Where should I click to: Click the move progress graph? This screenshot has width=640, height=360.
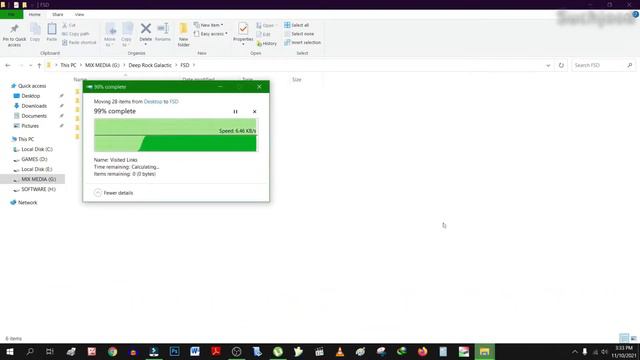(x=176, y=135)
